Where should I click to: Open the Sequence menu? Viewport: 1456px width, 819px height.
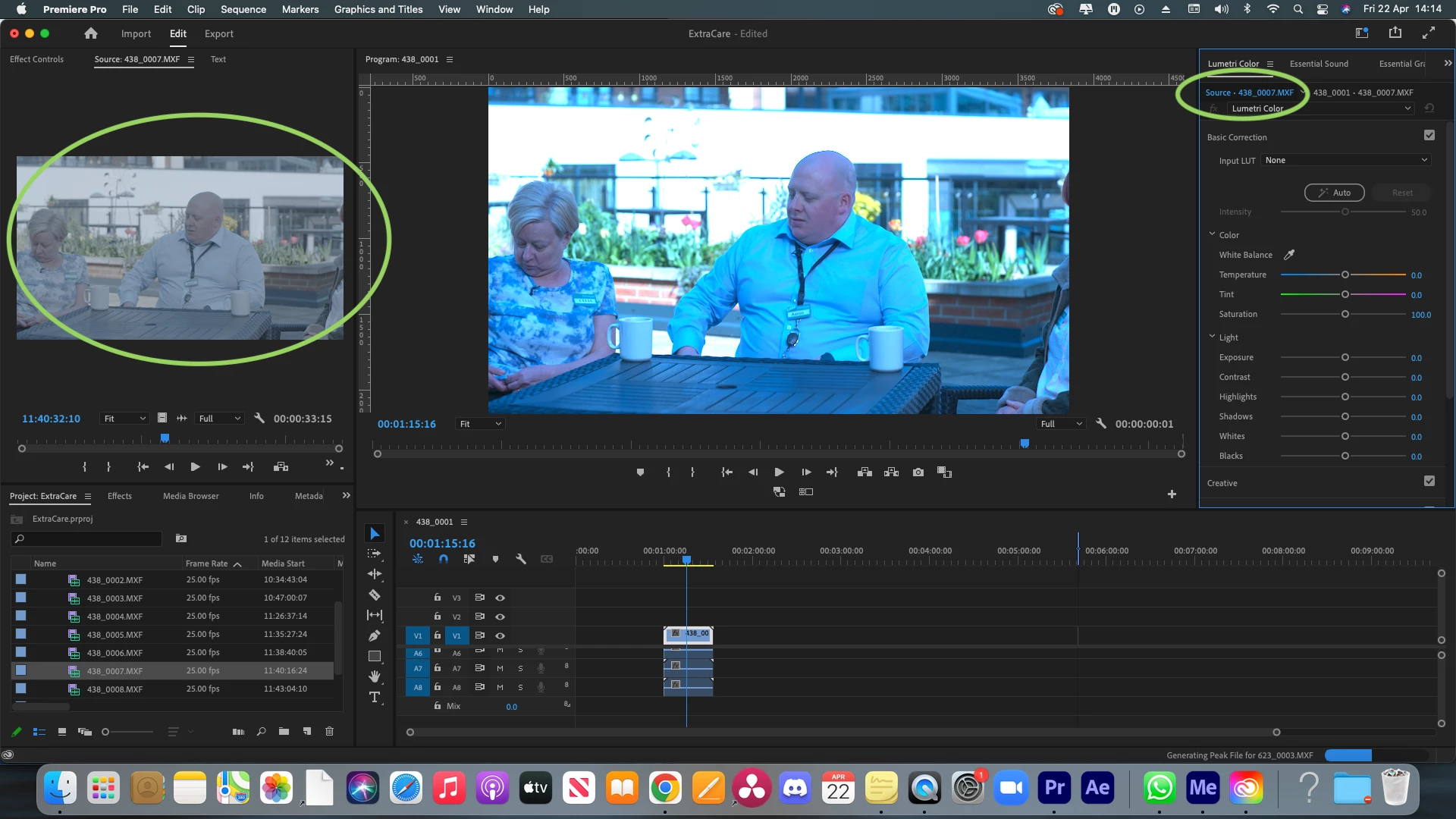click(243, 9)
